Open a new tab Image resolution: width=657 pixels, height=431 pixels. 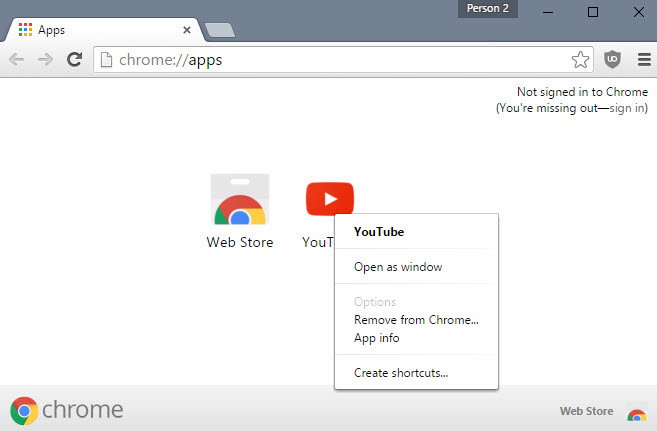(x=220, y=30)
